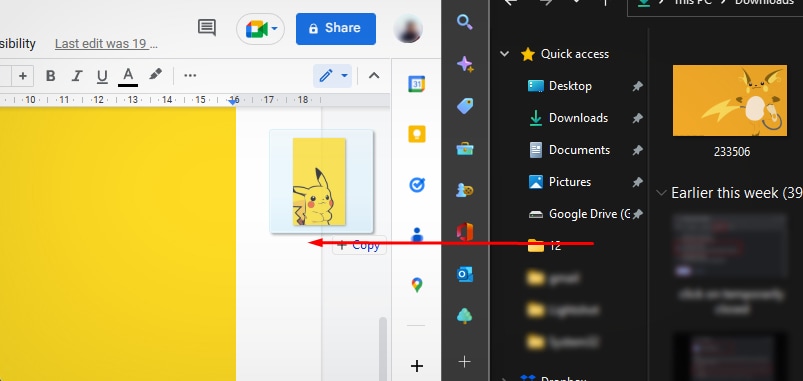Open Google Contacts side panel
The image size is (803, 381).
point(417,235)
